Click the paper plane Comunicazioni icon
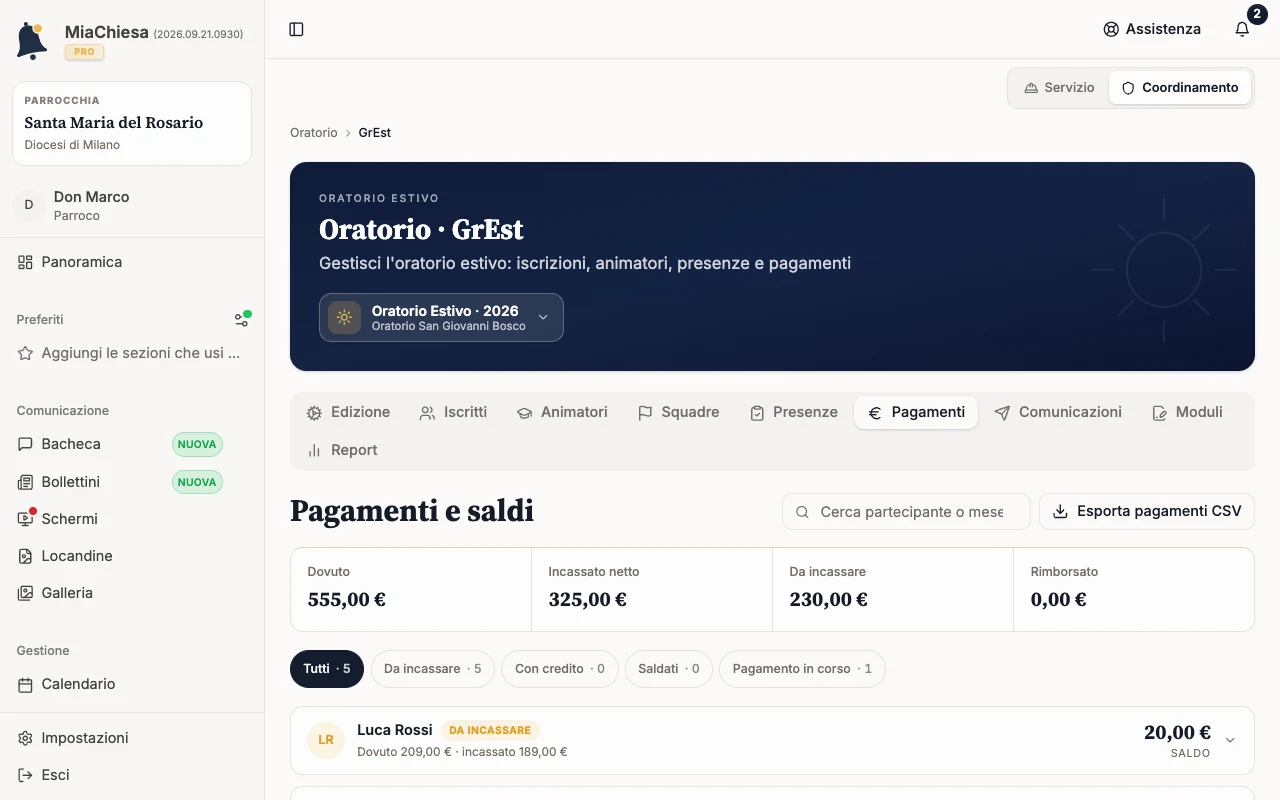1280x800 pixels. point(1002,413)
